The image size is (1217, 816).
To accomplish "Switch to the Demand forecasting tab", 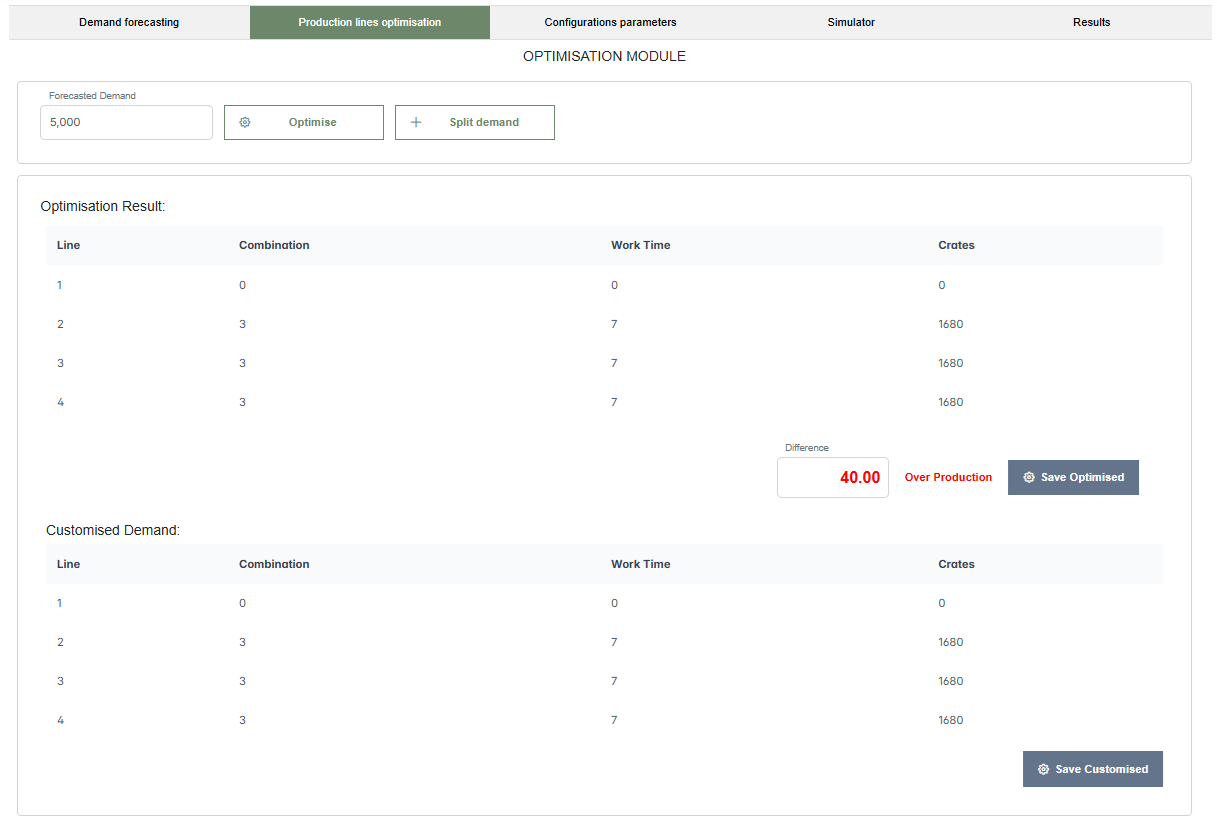I will coord(129,21).
